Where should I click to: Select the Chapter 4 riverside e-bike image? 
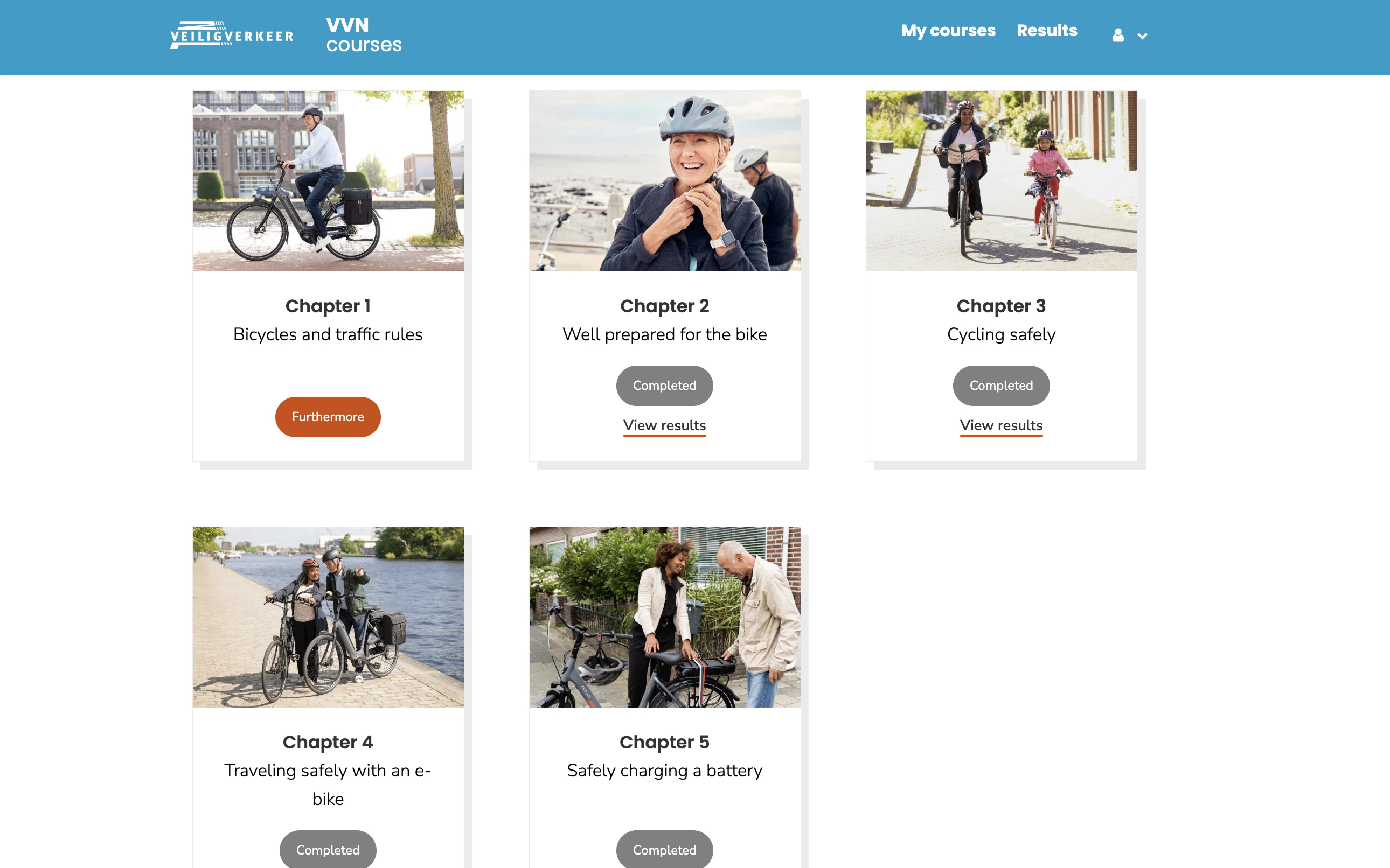coord(328,617)
